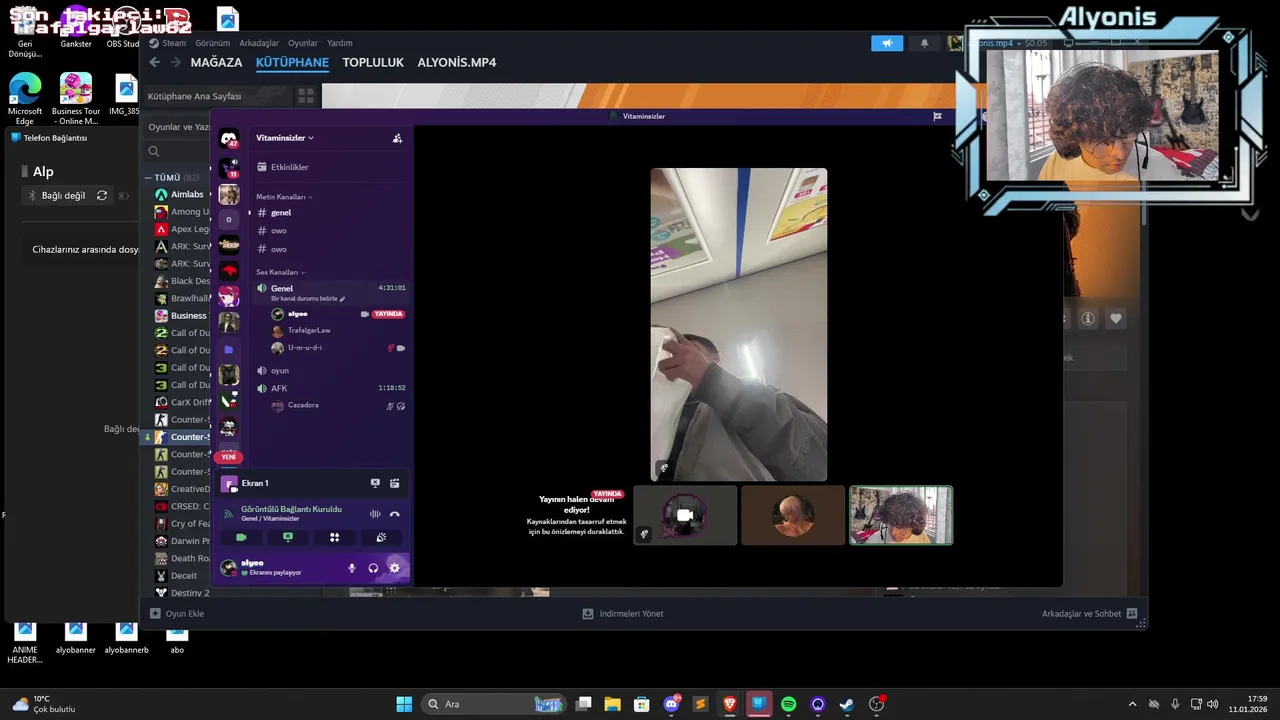Open Arkadaşlar menu in Steam
The width and height of the screenshot is (1280, 720).
(x=259, y=43)
